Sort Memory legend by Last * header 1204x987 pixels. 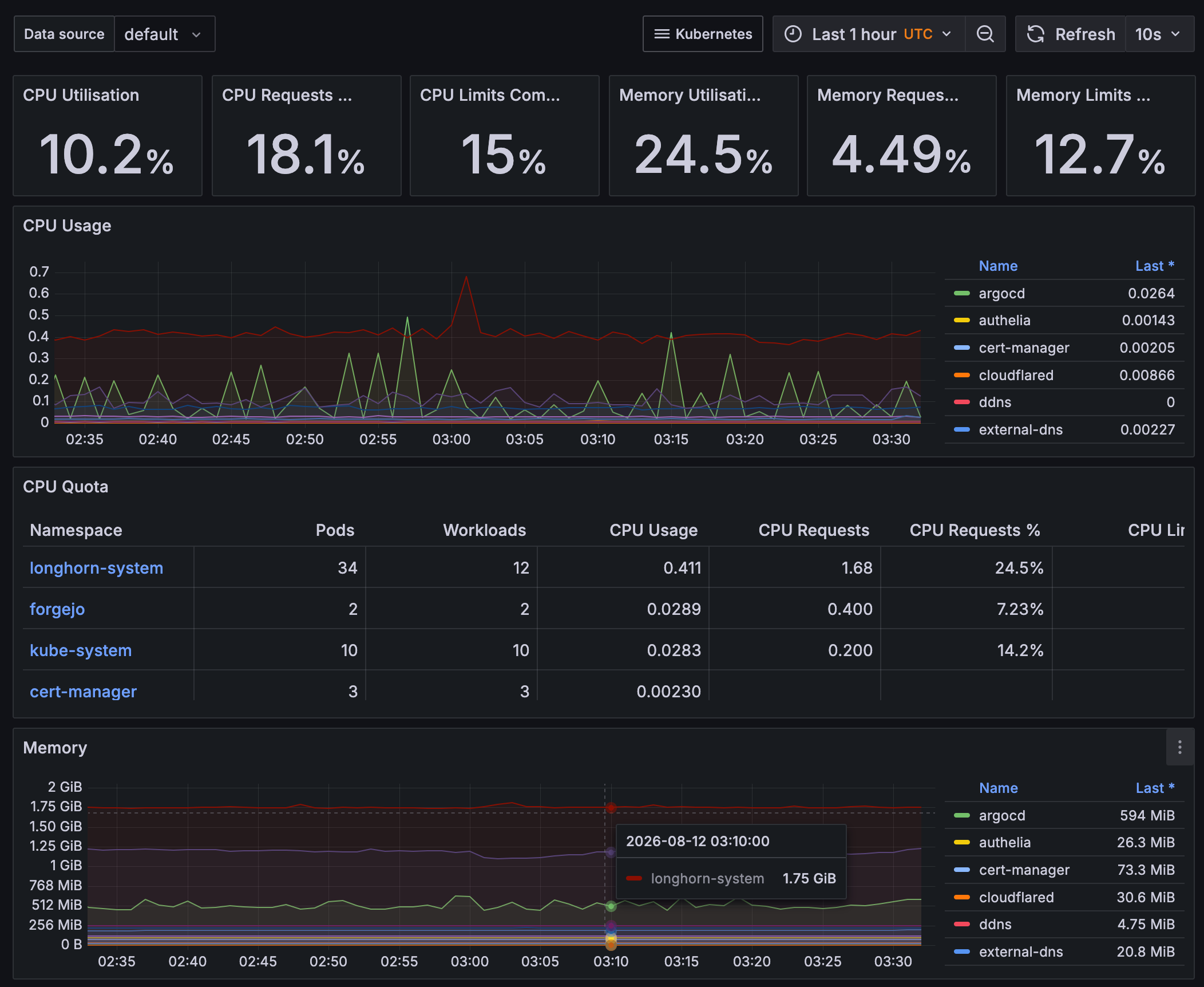[1155, 788]
